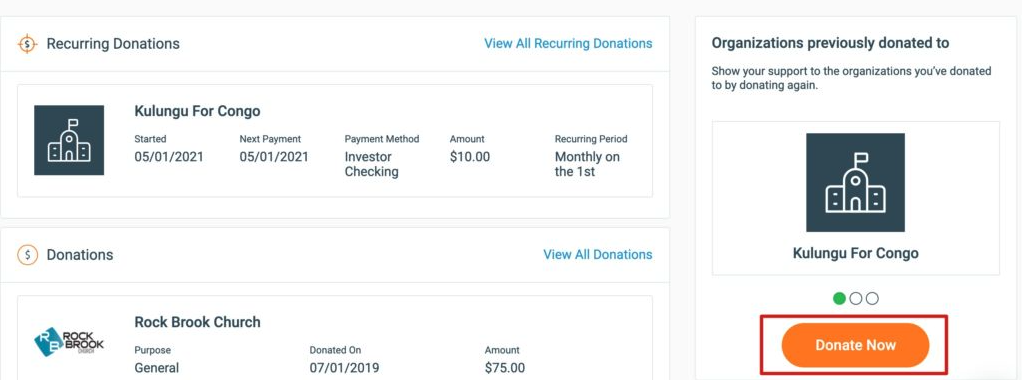Screen dimensions: 1022x380
Task: Open Rock Brook Church donation title
Action: (x=197, y=322)
